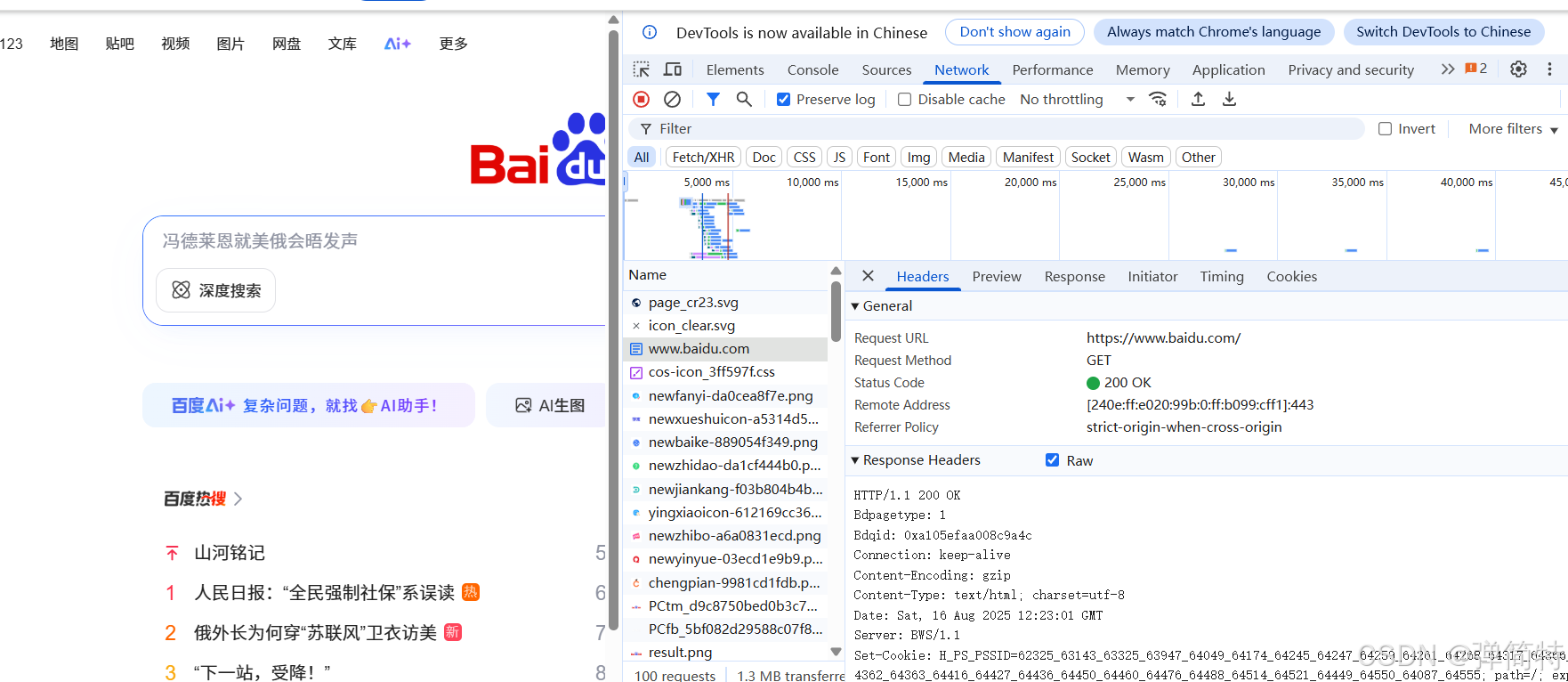1568x682 pixels.
Task: Open the Baidu hot search chevron
Action: pyautogui.click(x=238, y=499)
